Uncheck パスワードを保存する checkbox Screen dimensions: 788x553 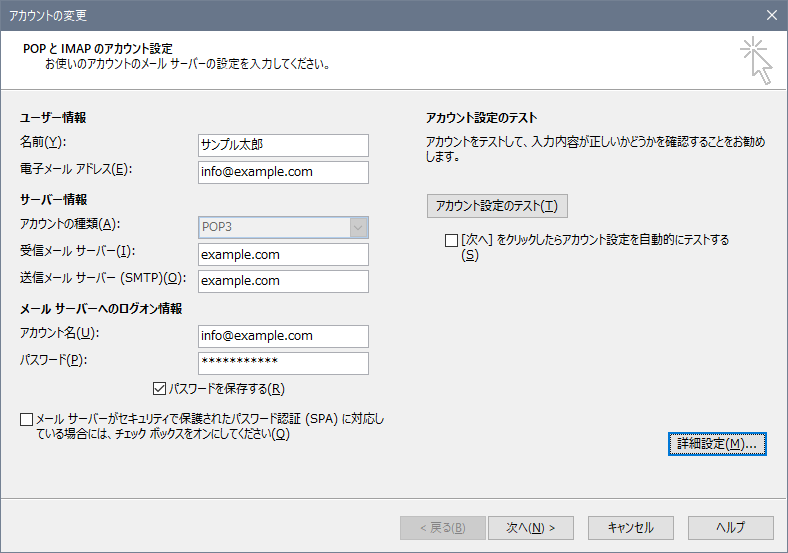click(159, 388)
